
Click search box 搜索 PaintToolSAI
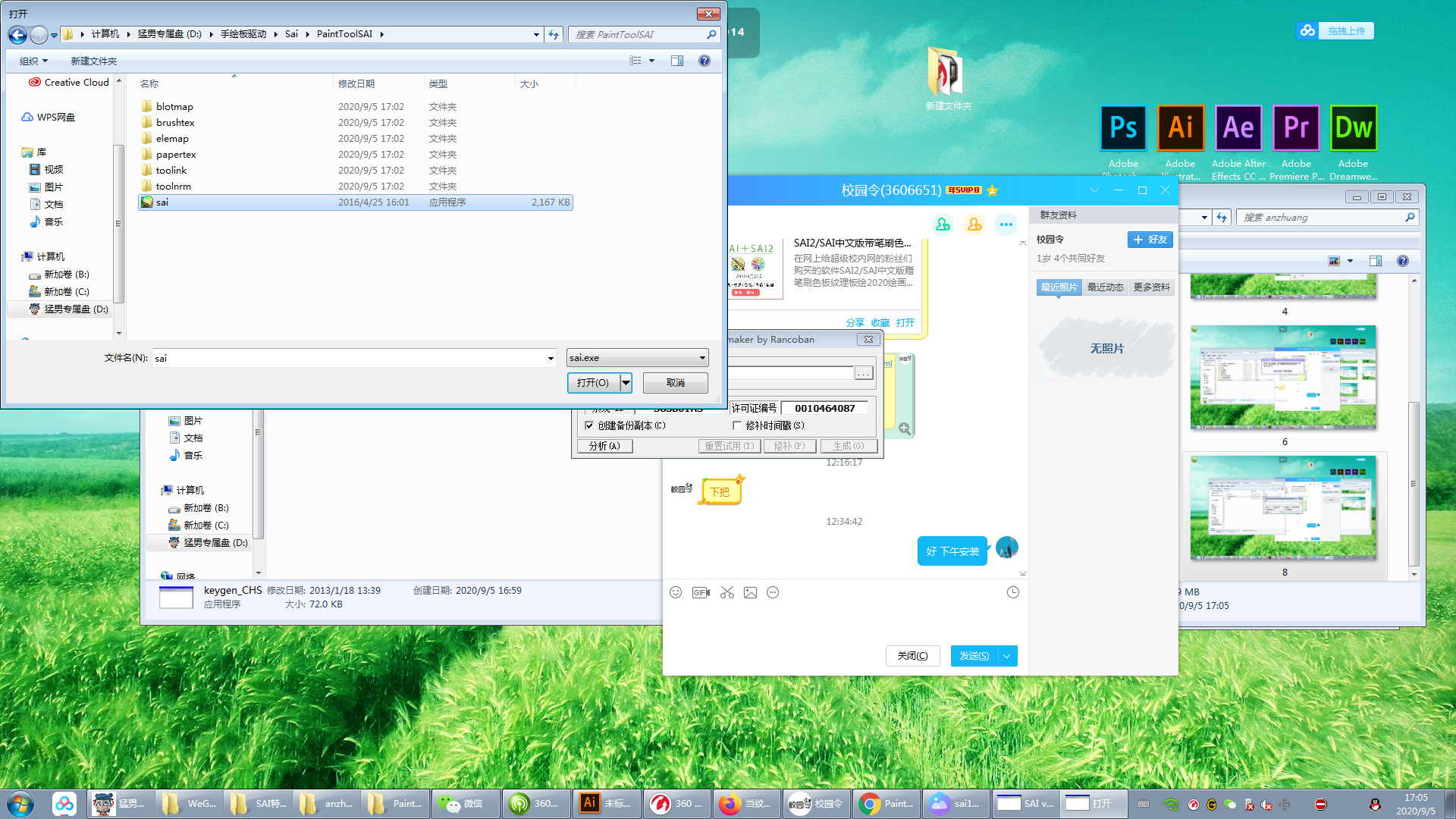(x=638, y=34)
